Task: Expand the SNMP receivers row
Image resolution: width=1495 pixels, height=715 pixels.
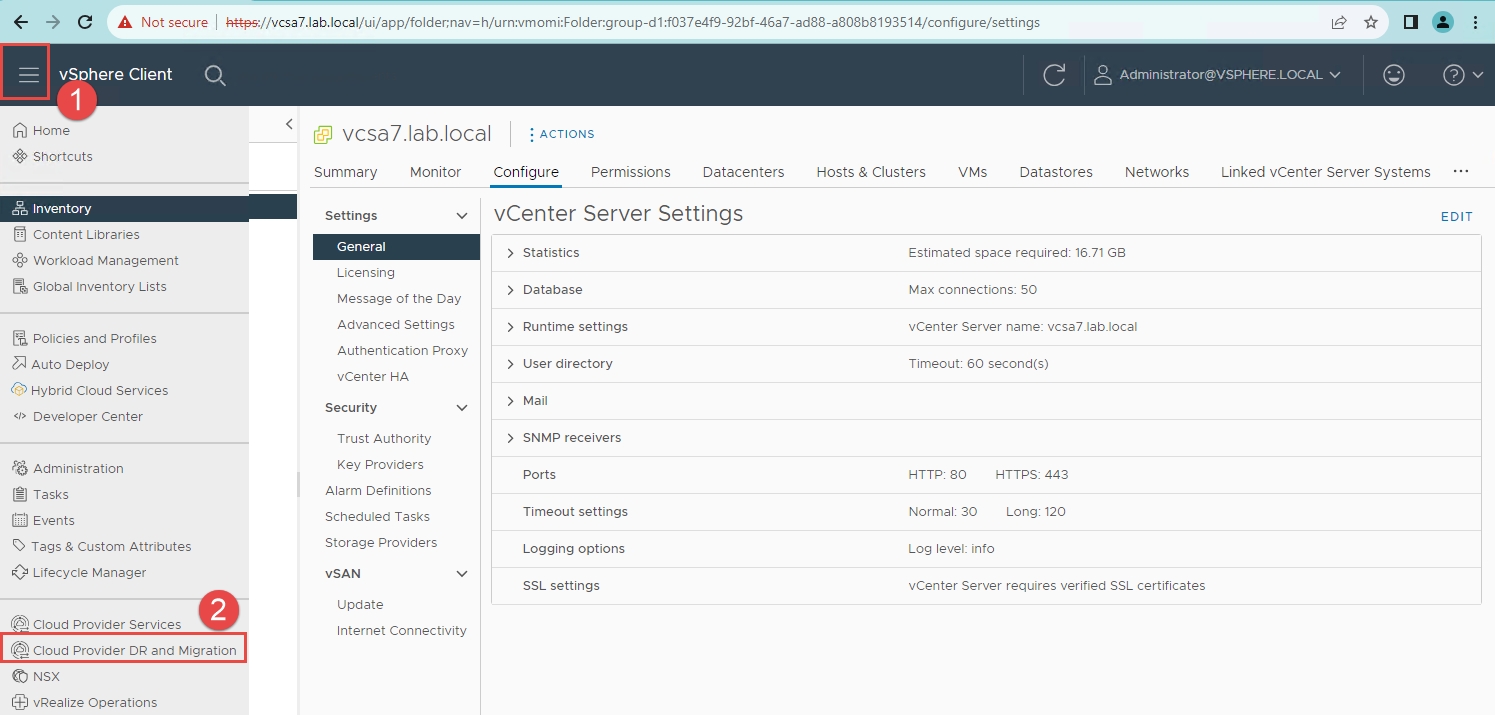Action: click(x=511, y=438)
